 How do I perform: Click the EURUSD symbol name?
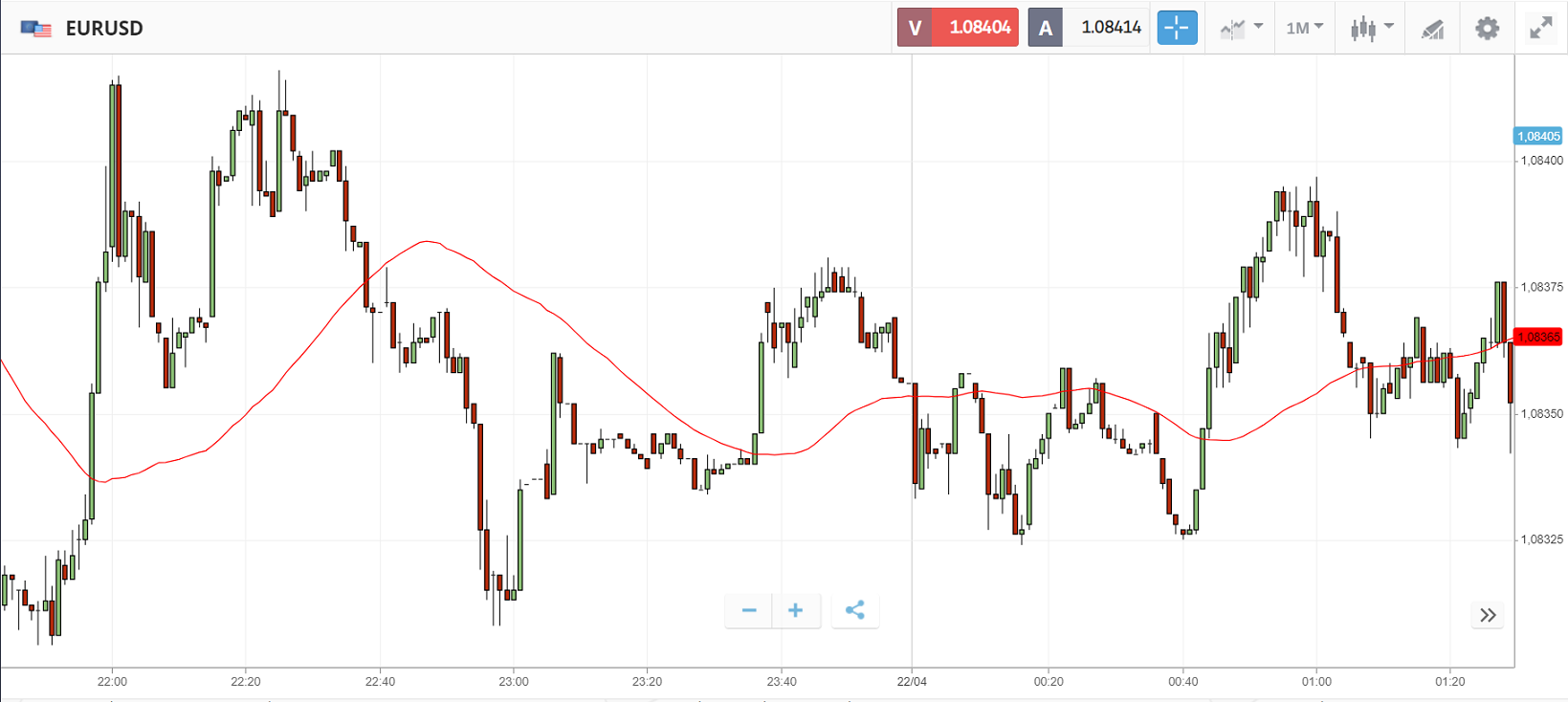(104, 29)
